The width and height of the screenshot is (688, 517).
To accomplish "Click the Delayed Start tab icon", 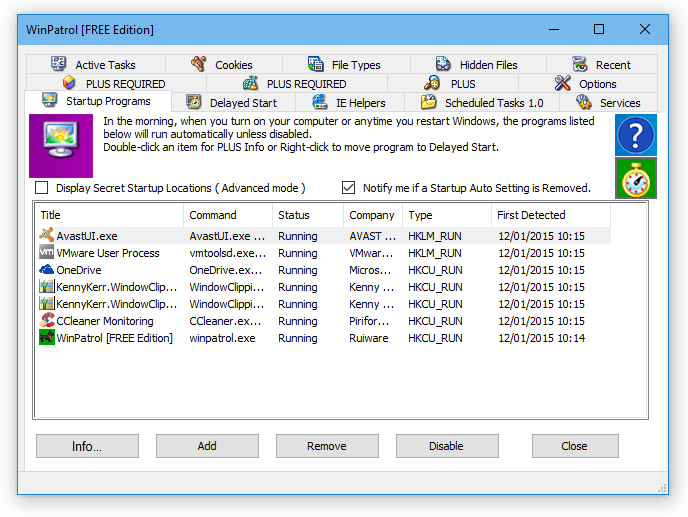I will tap(194, 102).
